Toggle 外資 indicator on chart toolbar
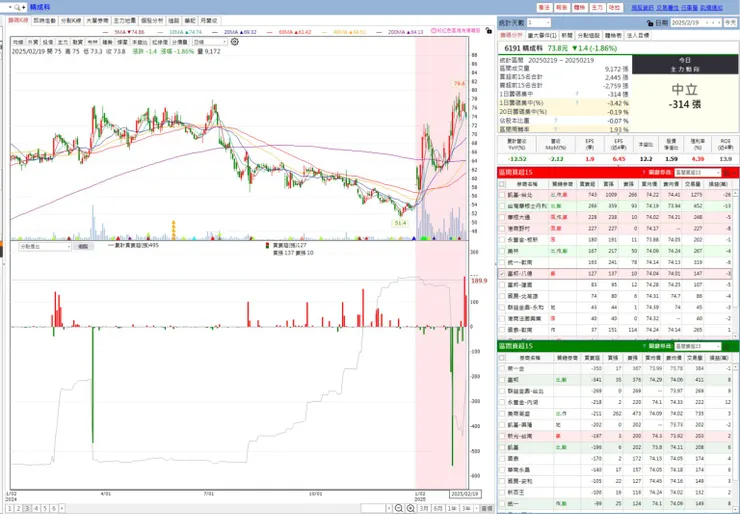 [33, 42]
